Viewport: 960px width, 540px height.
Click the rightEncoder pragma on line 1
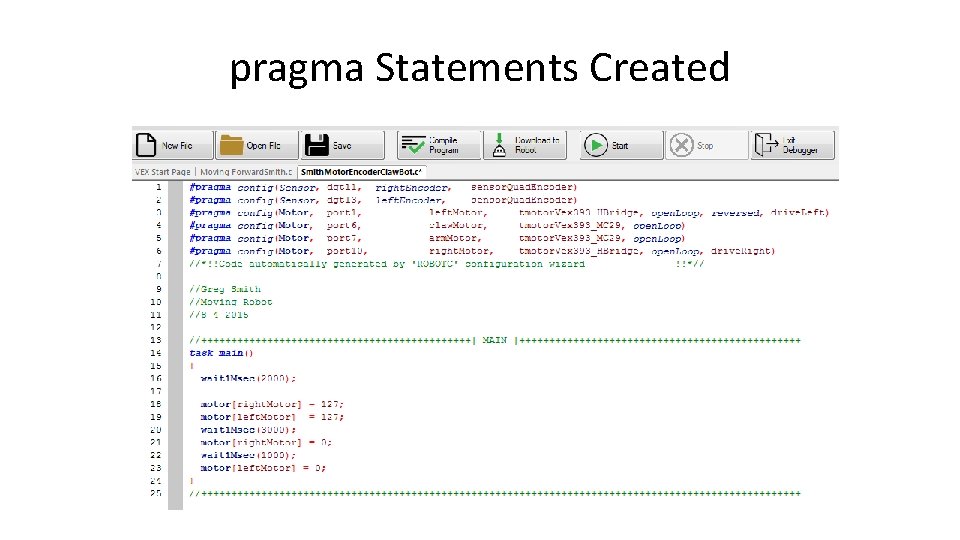[383, 187]
